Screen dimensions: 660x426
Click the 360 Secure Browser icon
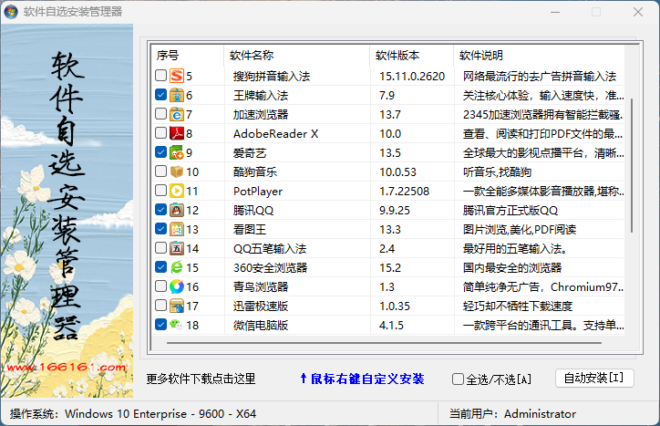coord(177,267)
